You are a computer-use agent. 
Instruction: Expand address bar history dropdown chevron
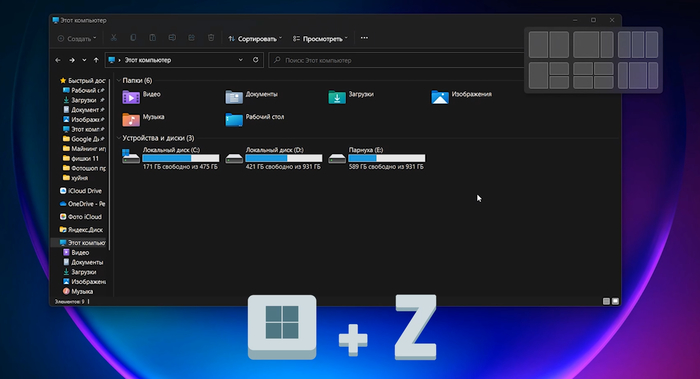(241, 60)
